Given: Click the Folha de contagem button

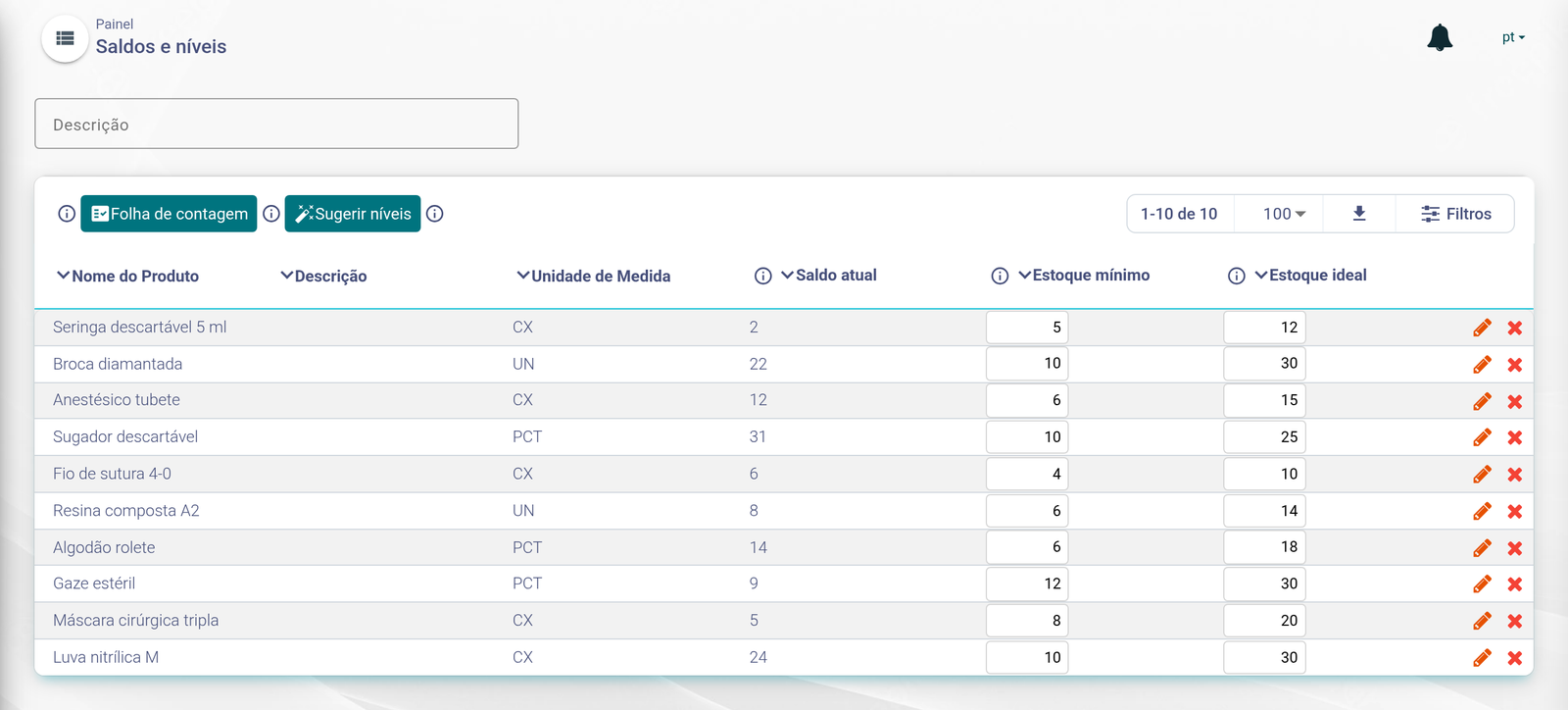Looking at the screenshot, I should coord(169,214).
